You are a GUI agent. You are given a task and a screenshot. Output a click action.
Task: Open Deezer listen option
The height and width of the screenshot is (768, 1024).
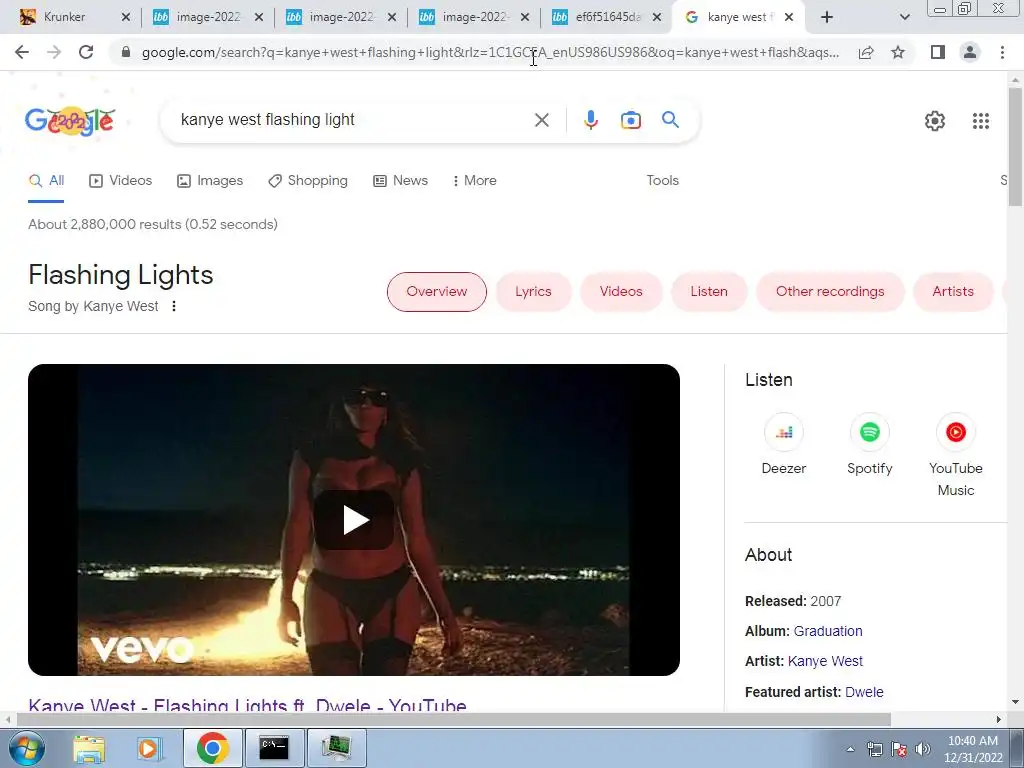[784, 443]
